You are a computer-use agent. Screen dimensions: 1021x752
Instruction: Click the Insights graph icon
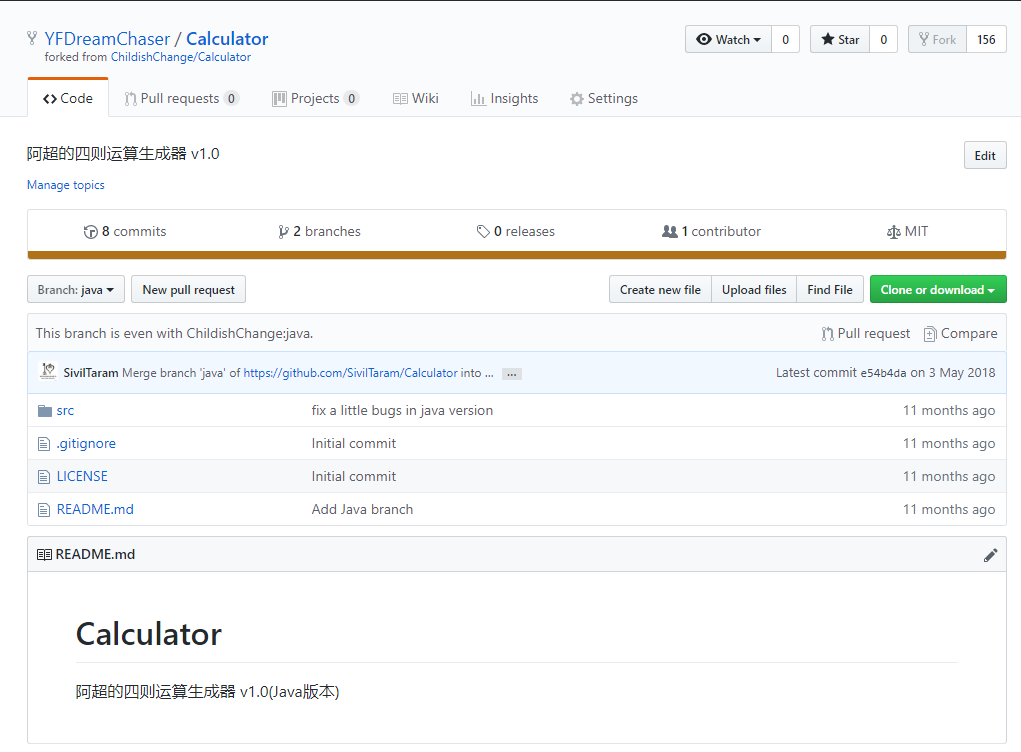pyautogui.click(x=478, y=99)
